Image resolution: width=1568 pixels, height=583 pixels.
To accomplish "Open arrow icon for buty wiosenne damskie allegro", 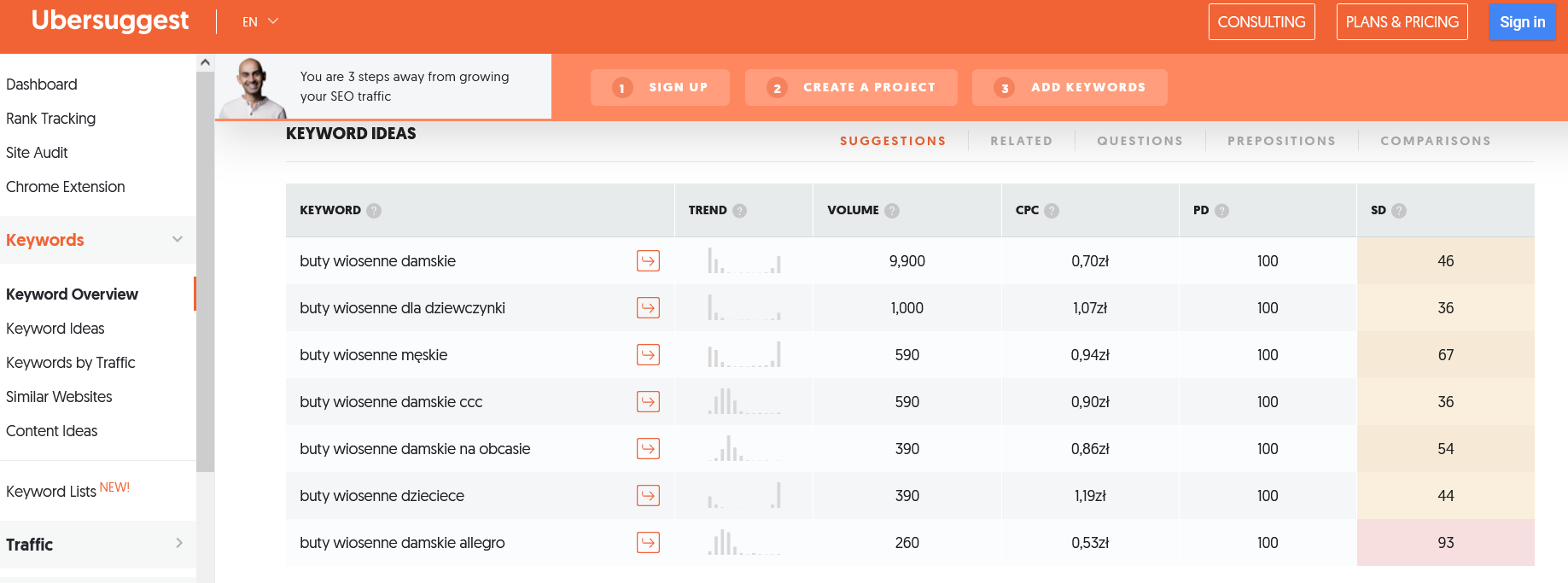I will 648,542.
